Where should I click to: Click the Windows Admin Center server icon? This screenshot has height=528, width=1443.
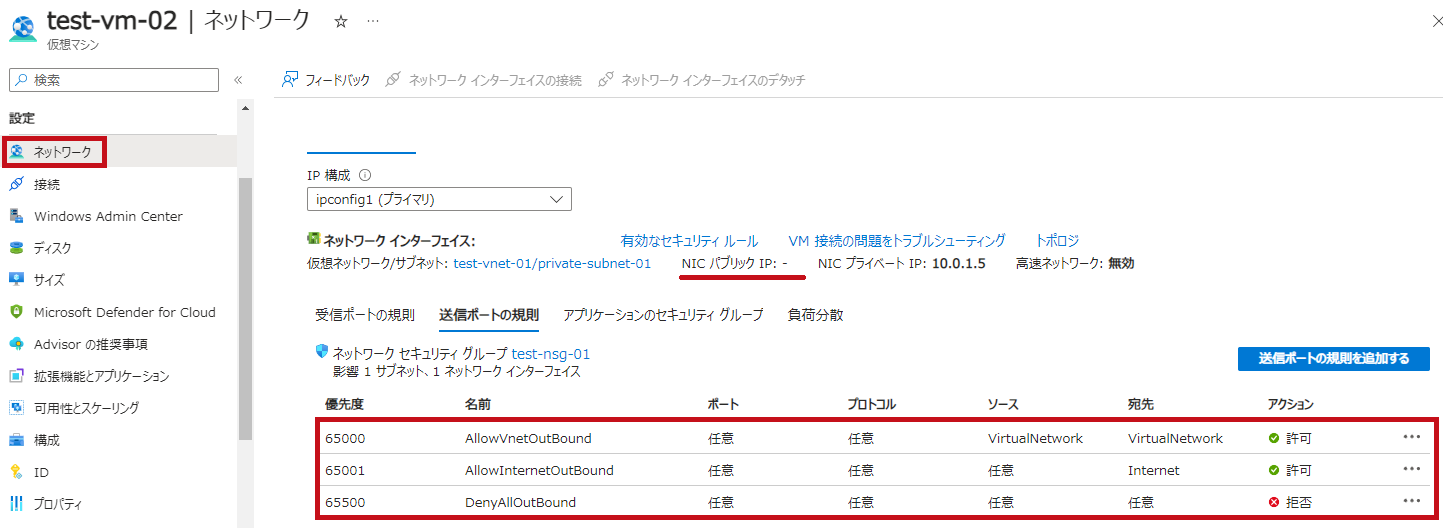pos(16,216)
